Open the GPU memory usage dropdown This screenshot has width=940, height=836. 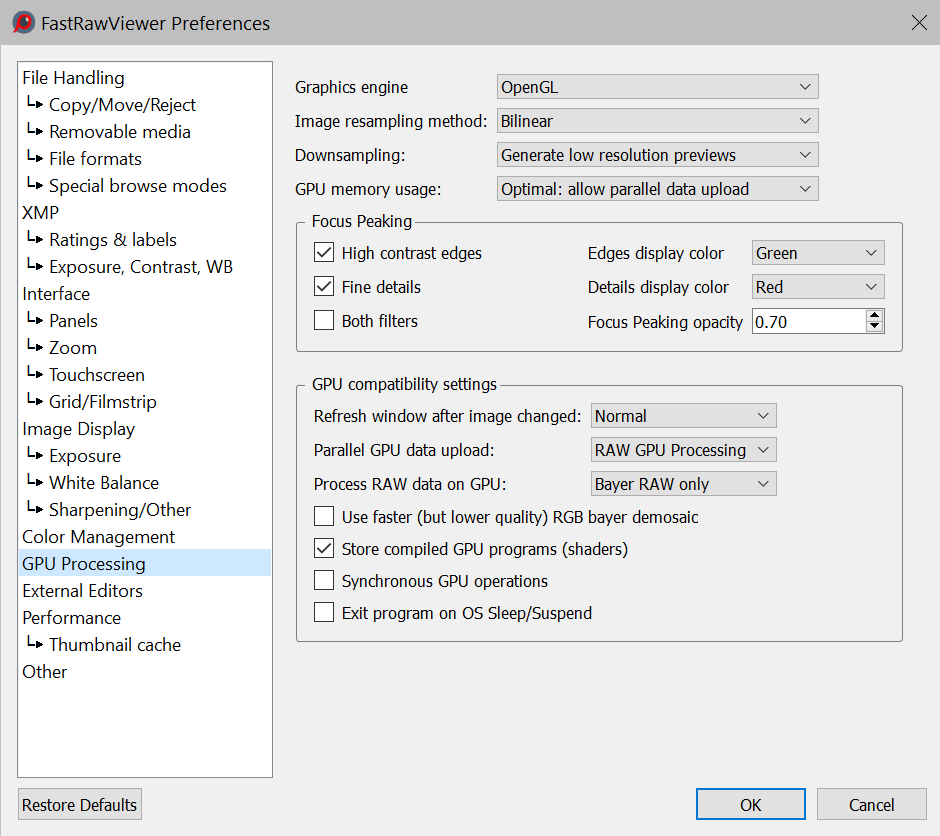657,189
